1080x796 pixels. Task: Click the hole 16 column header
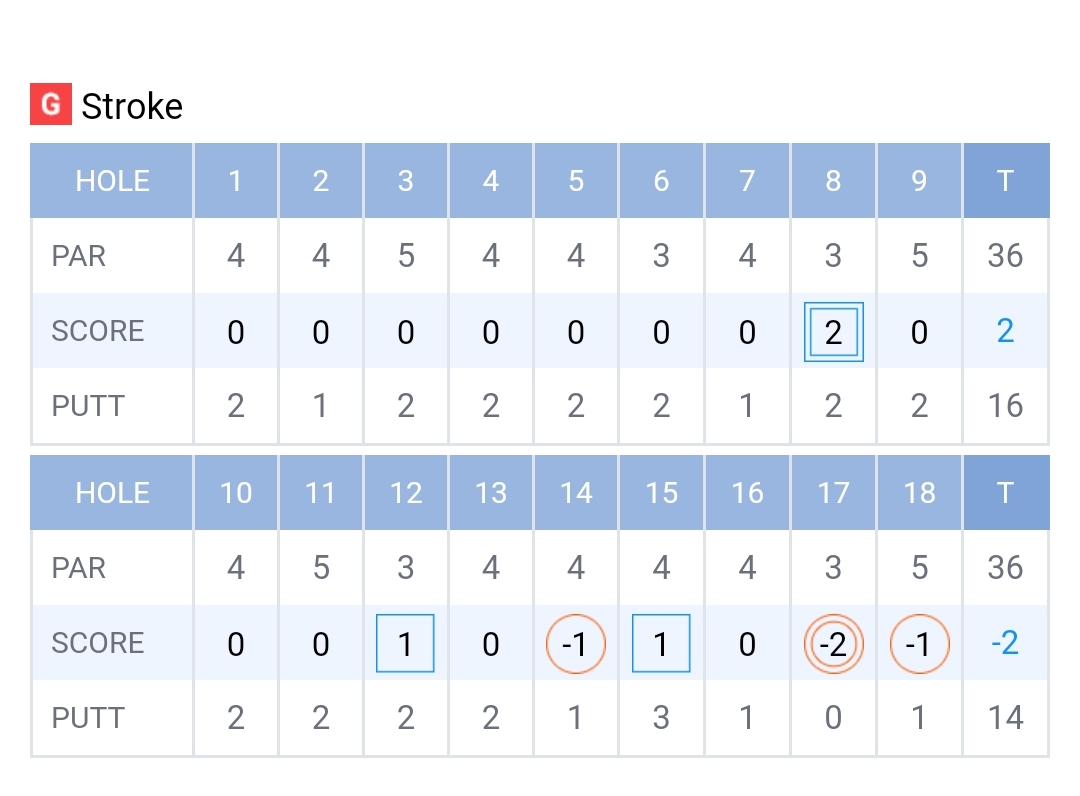pyautogui.click(x=747, y=493)
